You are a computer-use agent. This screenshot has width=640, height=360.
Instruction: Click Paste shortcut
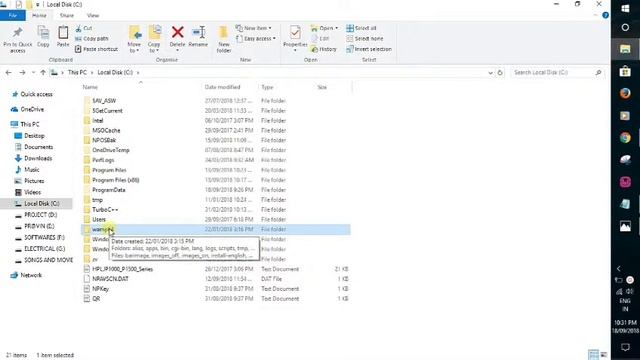(97, 49)
